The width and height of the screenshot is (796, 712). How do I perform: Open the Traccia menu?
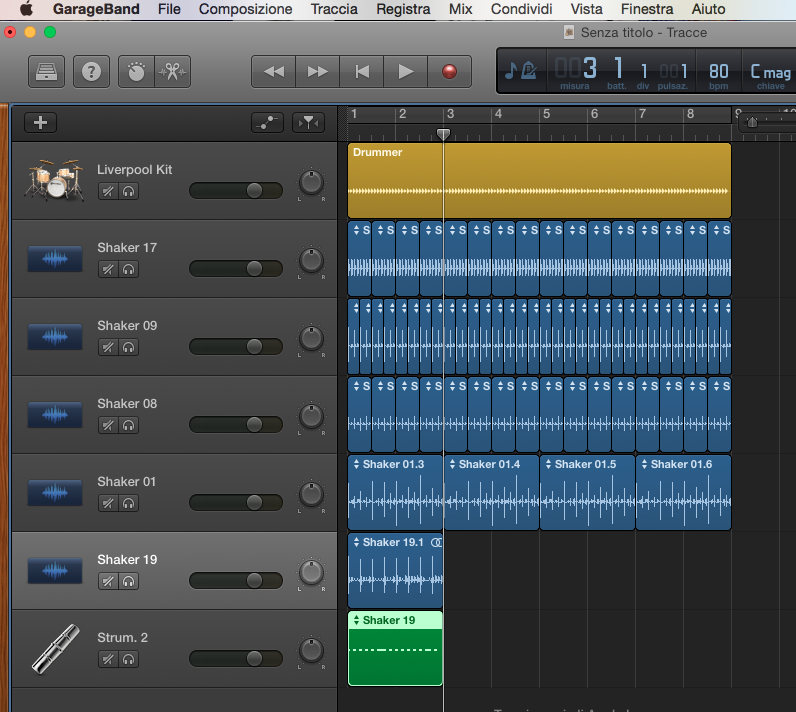click(x=334, y=9)
